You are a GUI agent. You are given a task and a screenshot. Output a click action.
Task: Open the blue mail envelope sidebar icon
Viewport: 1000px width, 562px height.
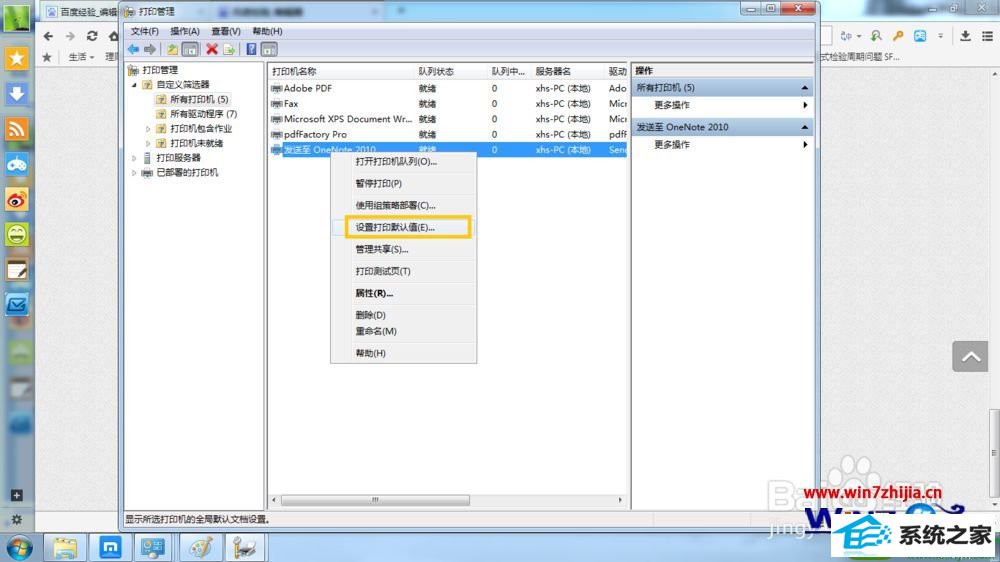click(x=17, y=305)
